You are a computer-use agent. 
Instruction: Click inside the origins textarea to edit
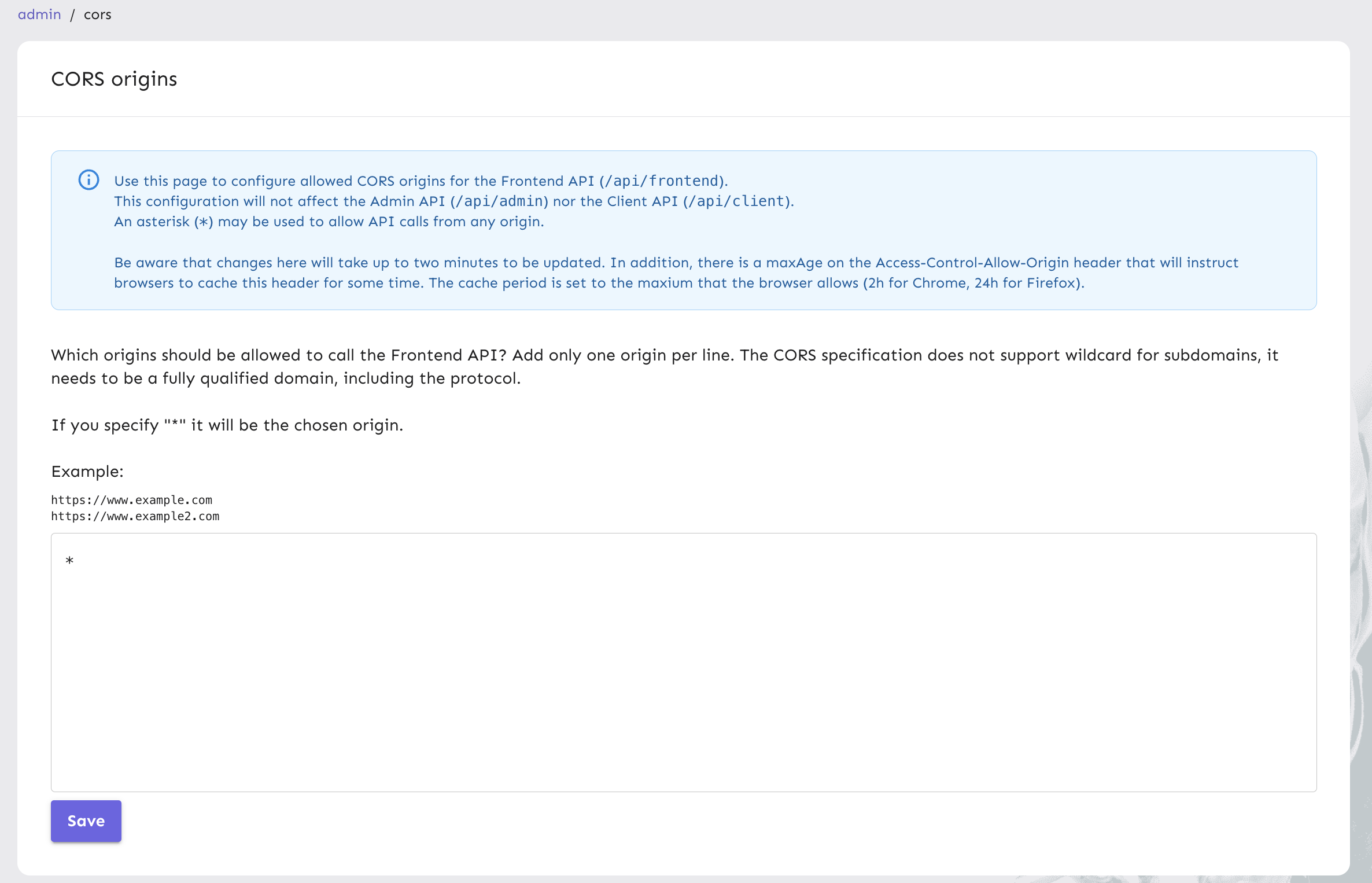coord(684,660)
